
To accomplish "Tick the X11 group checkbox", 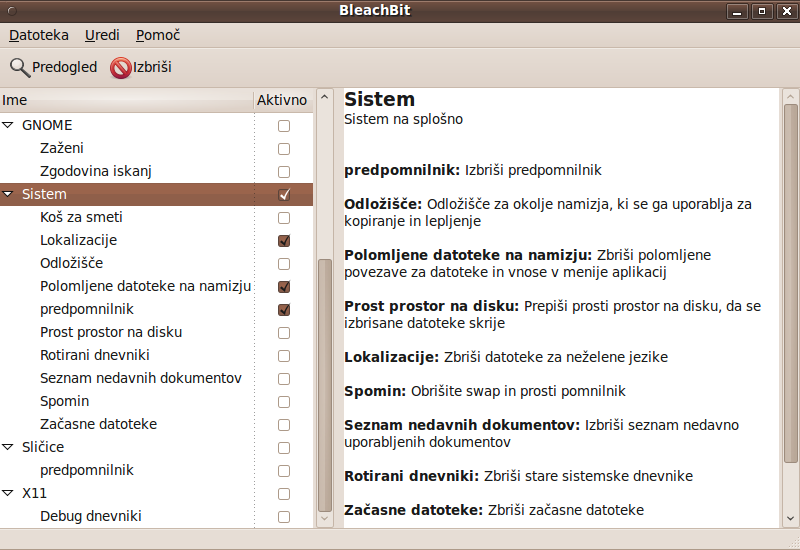I will (284, 494).
